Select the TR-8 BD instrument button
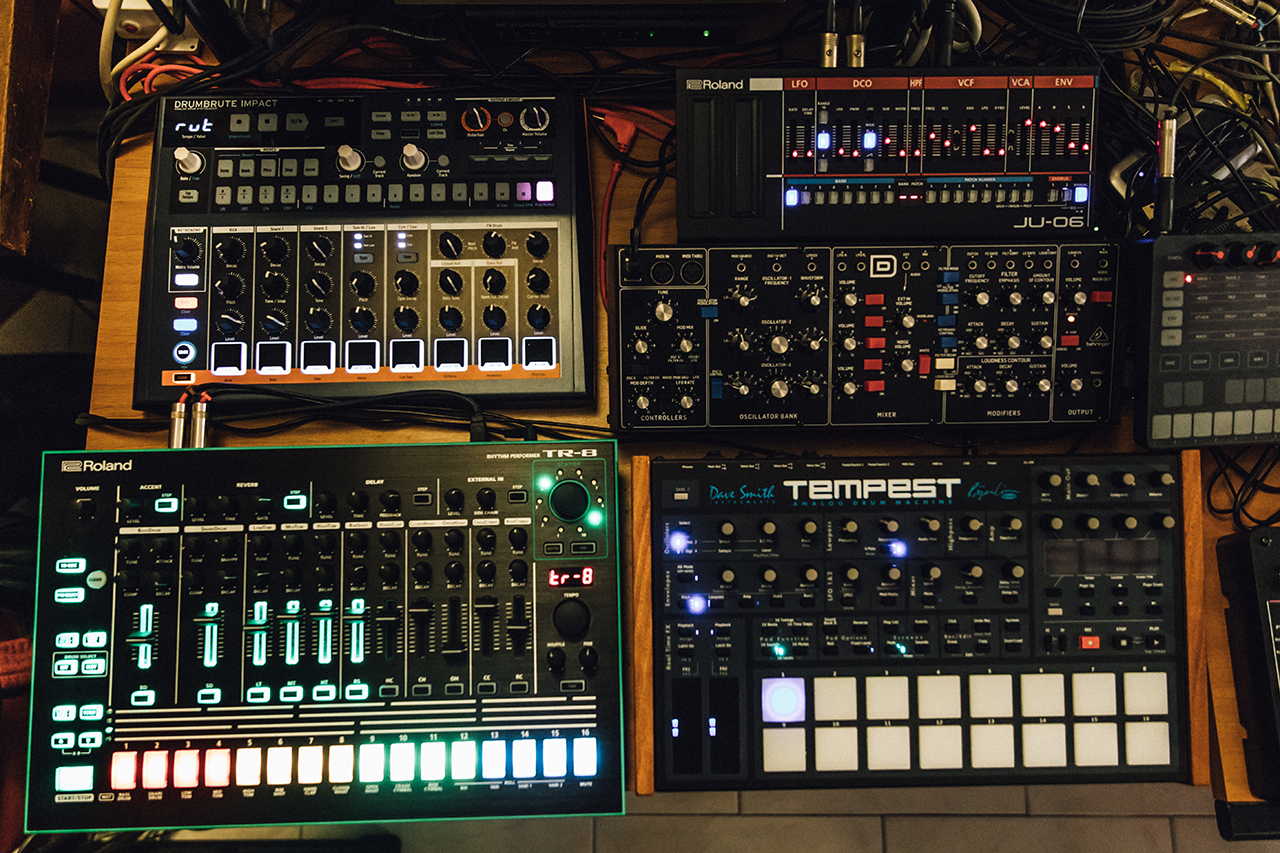The width and height of the screenshot is (1280, 853). pyautogui.click(x=142, y=697)
